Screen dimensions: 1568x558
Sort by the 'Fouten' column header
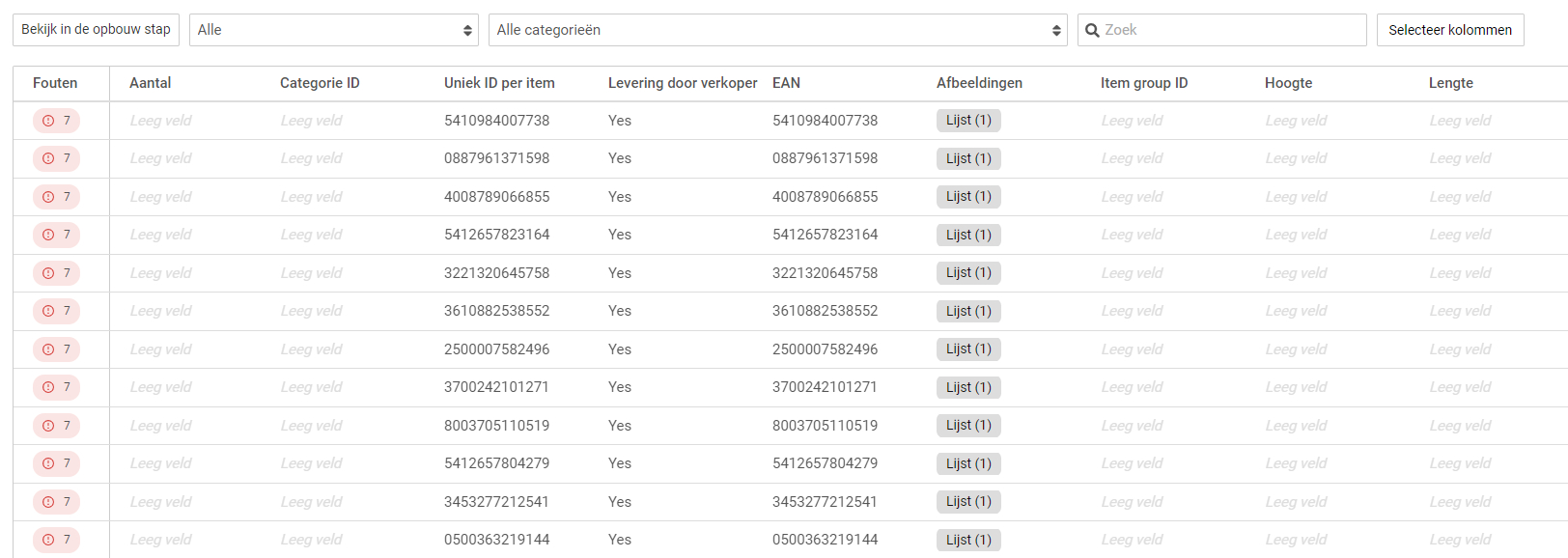pyautogui.click(x=55, y=83)
